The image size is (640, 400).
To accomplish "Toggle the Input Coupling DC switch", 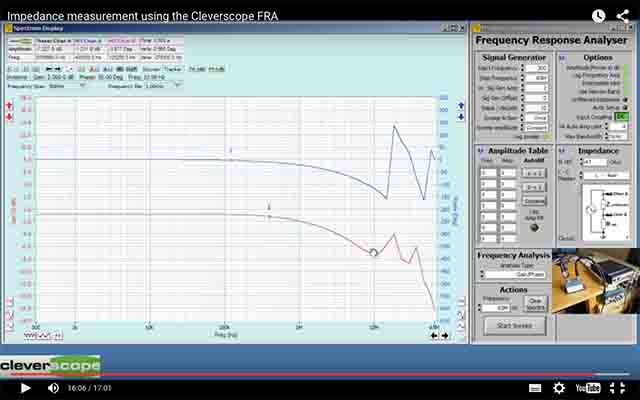I will click(x=621, y=116).
